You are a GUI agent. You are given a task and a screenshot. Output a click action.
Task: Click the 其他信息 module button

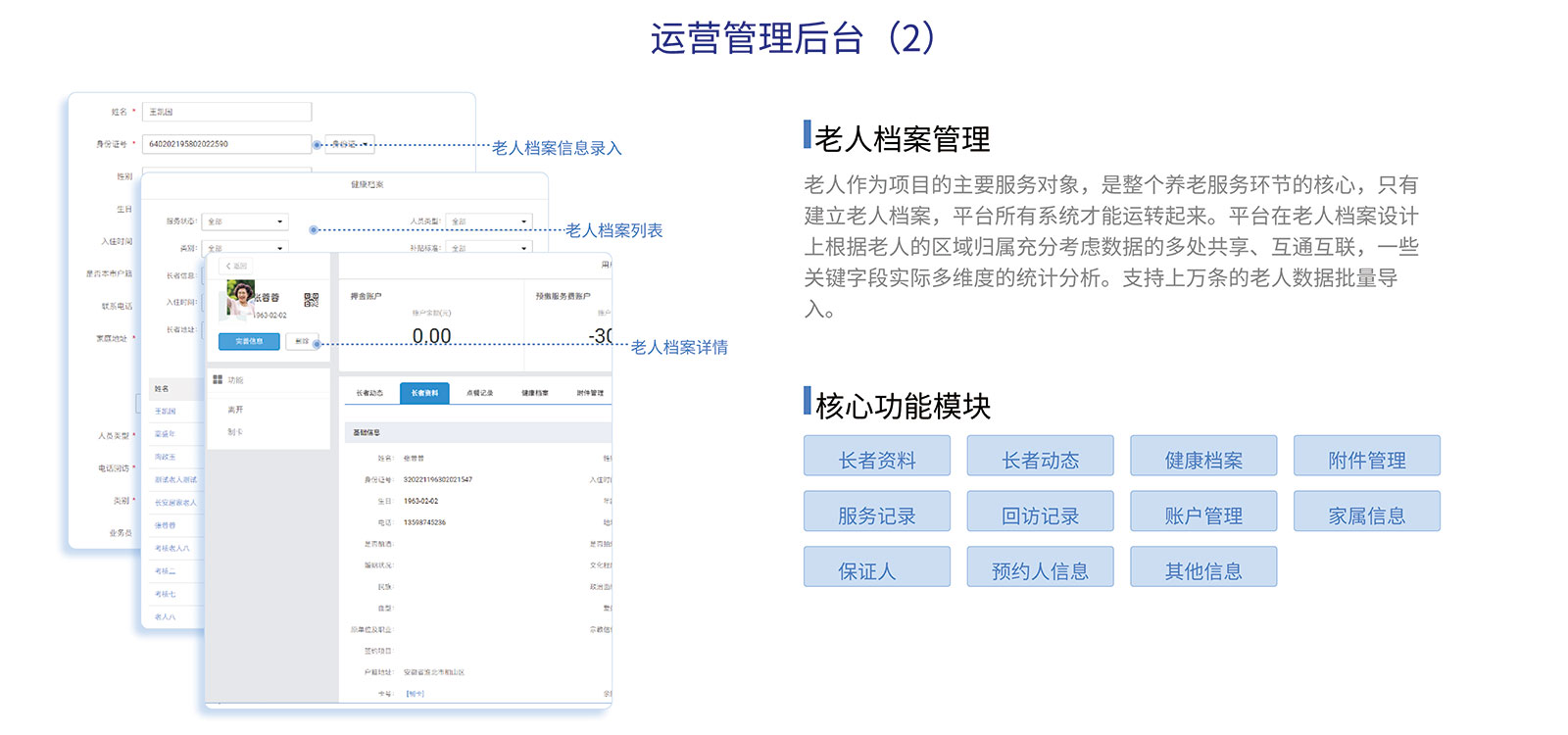tap(1203, 566)
